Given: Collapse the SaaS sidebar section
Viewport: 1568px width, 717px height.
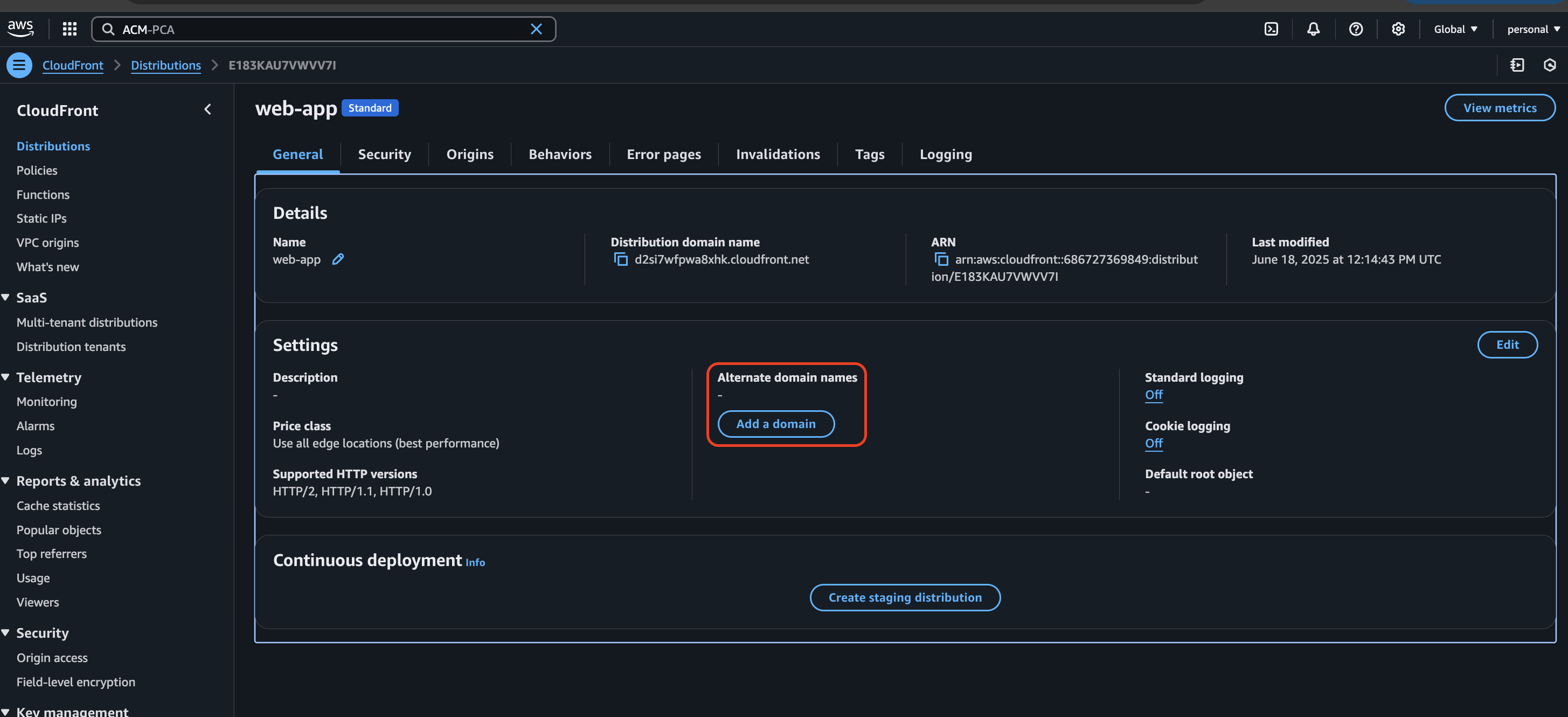Looking at the screenshot, I should tap(5, 297).
